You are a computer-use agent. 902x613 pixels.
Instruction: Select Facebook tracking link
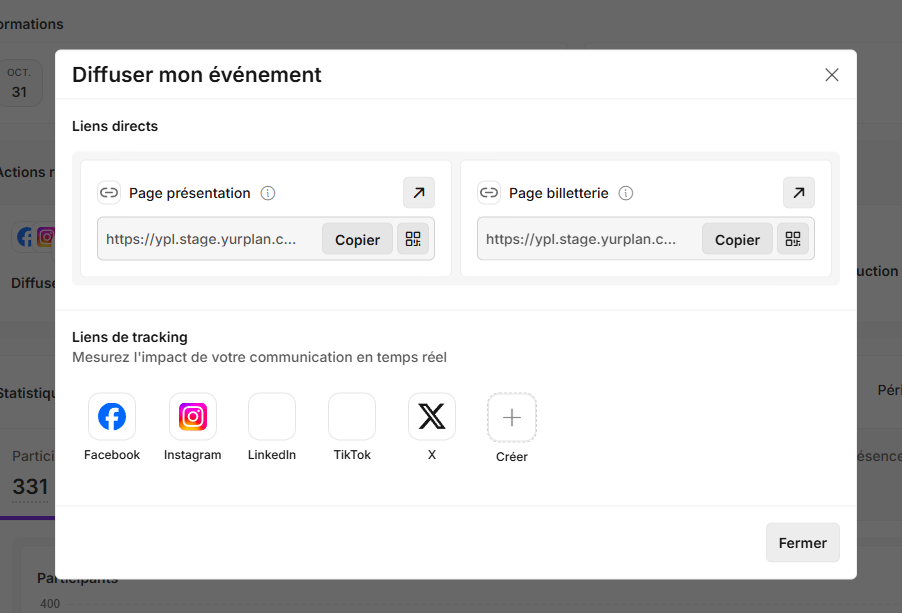(x=112, y=416)
